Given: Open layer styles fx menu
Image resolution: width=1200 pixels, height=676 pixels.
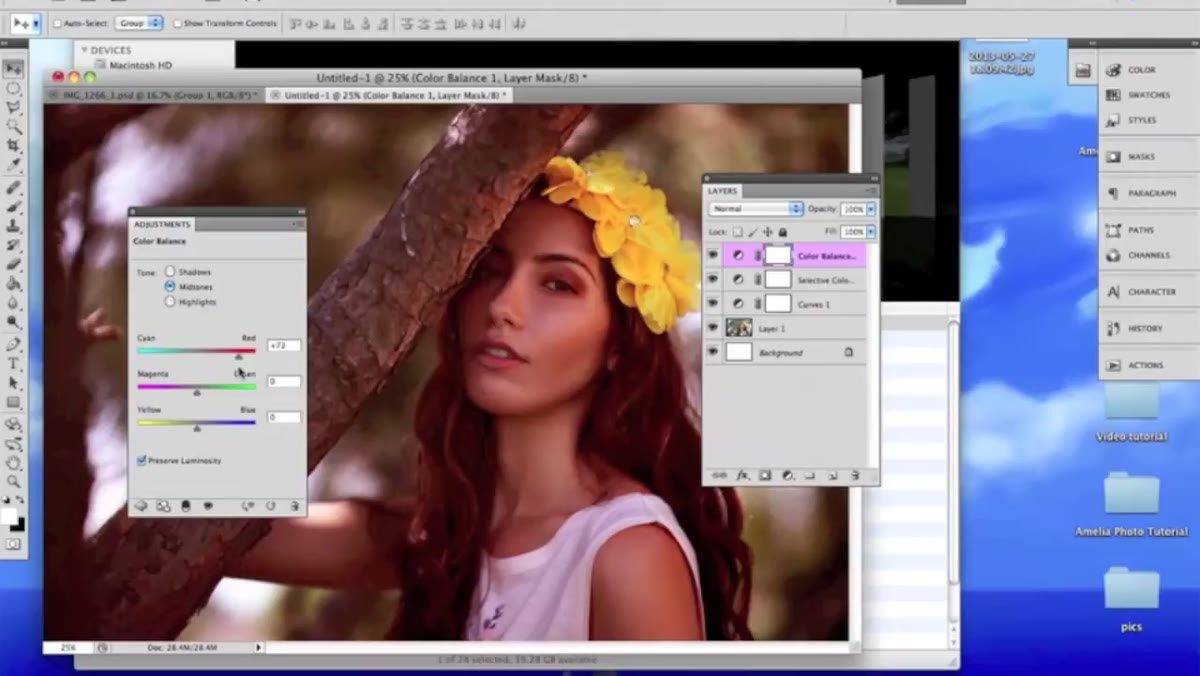Looking at the screenshot, I should coord(743,476).
